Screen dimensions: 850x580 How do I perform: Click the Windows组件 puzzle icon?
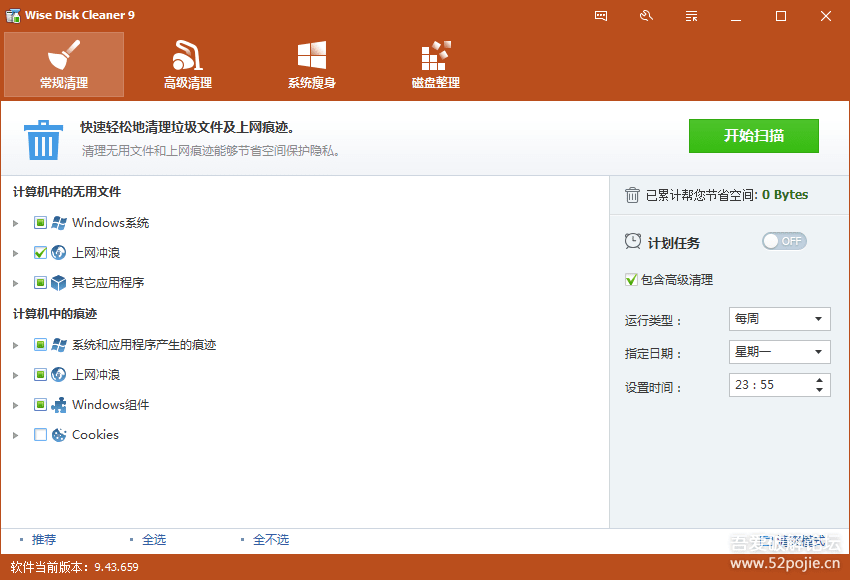coord(59,404)
